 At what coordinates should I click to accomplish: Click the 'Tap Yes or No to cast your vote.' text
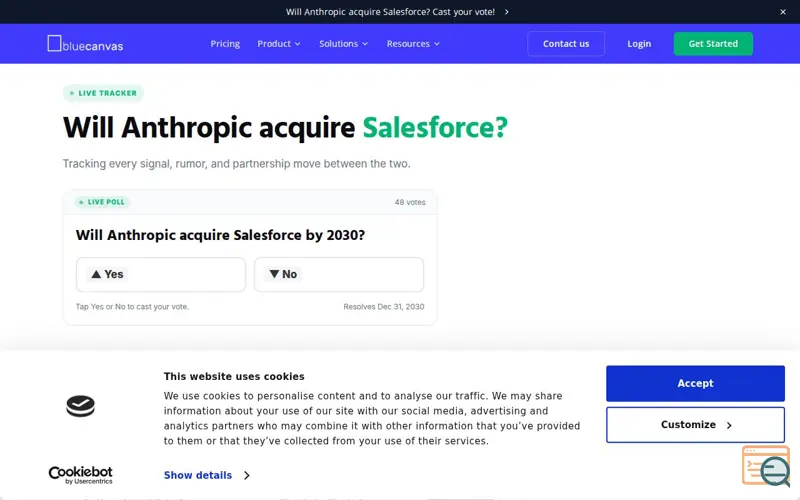[x=132, y=307]
